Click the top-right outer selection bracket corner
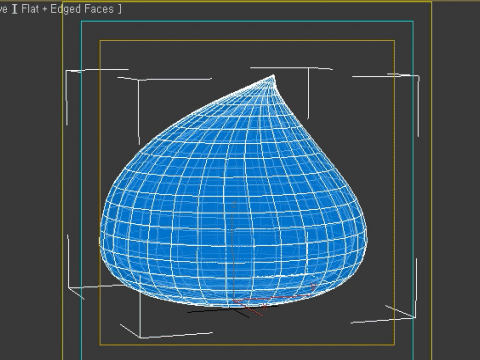 click(x=418, y=77)
